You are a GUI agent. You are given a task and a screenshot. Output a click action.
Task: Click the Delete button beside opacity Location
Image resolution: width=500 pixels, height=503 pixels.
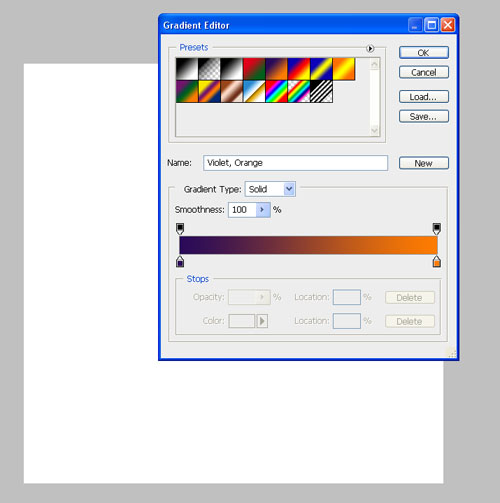(410, 297)
